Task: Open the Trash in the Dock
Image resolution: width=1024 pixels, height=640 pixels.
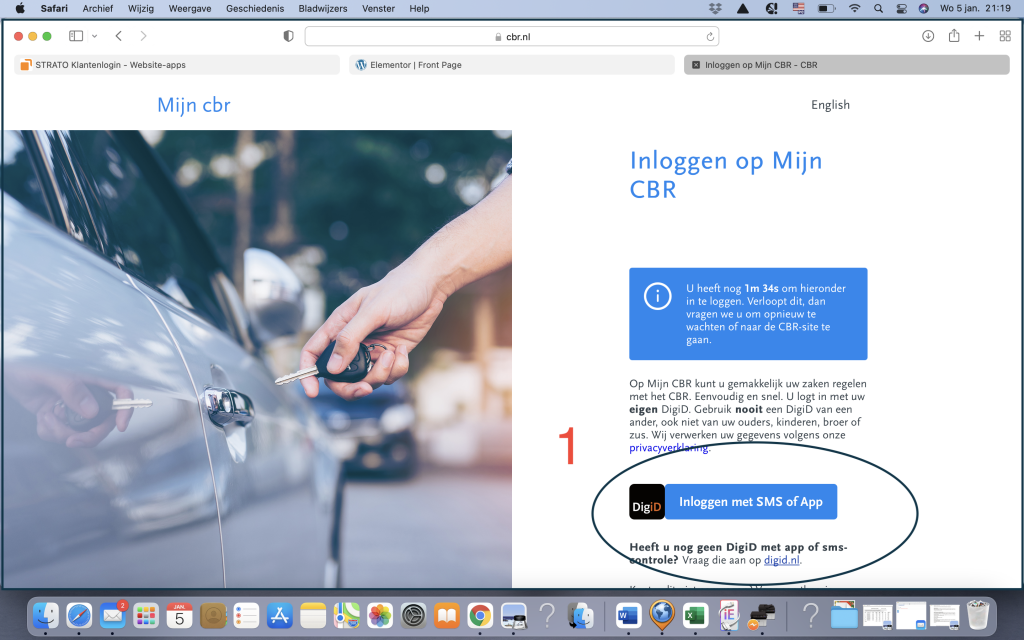Action: (x=978, y=615)
